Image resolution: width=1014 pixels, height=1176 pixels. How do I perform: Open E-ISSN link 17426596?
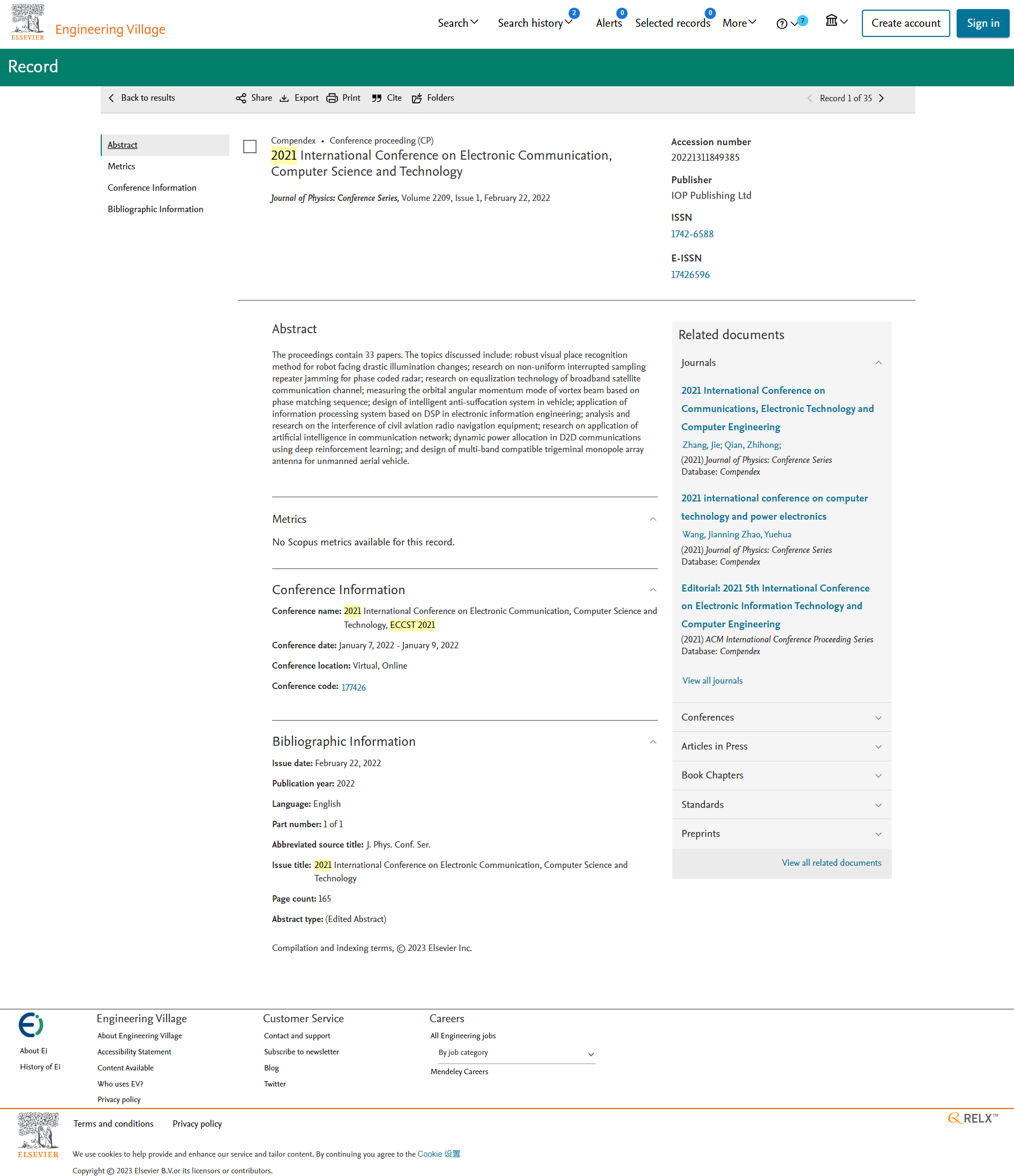(x=690, y=275)
